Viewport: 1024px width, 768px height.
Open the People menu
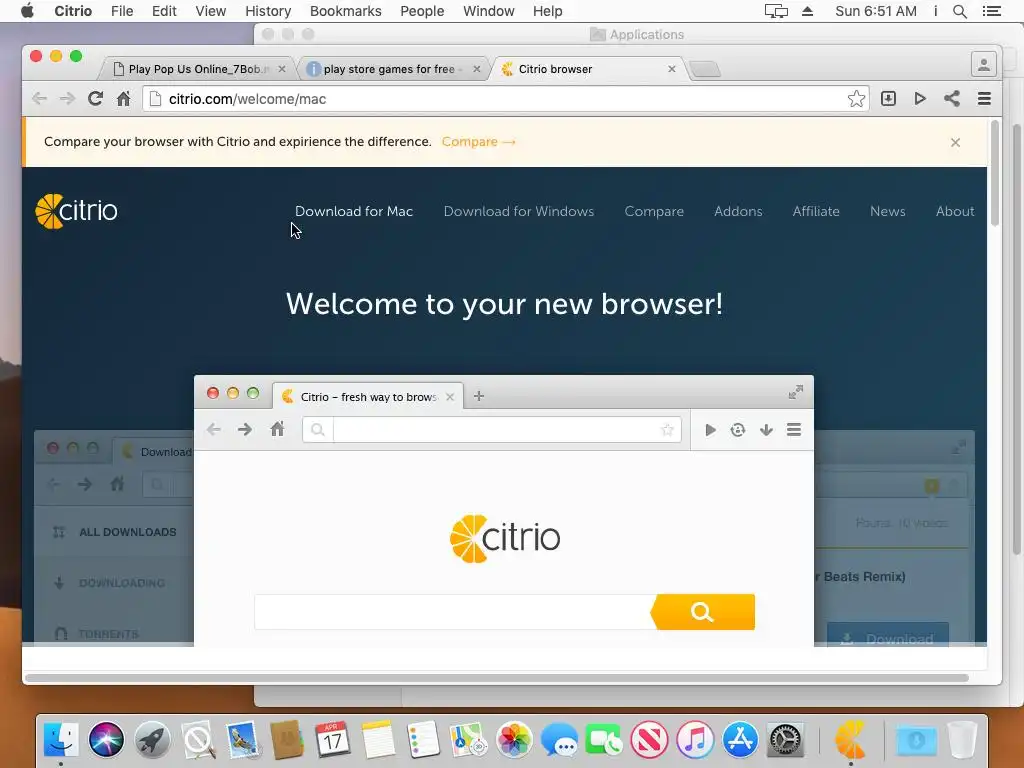point(422,11)
